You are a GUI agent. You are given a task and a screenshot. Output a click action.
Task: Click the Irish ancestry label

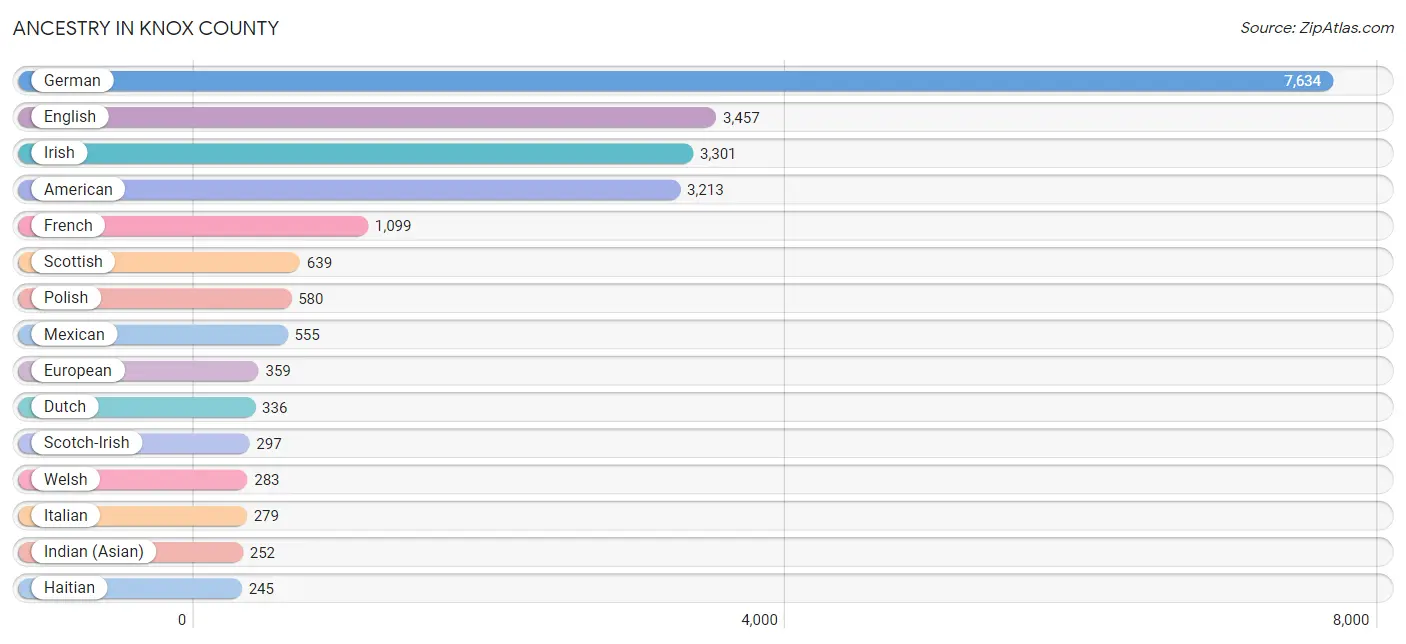coord(59,153)
